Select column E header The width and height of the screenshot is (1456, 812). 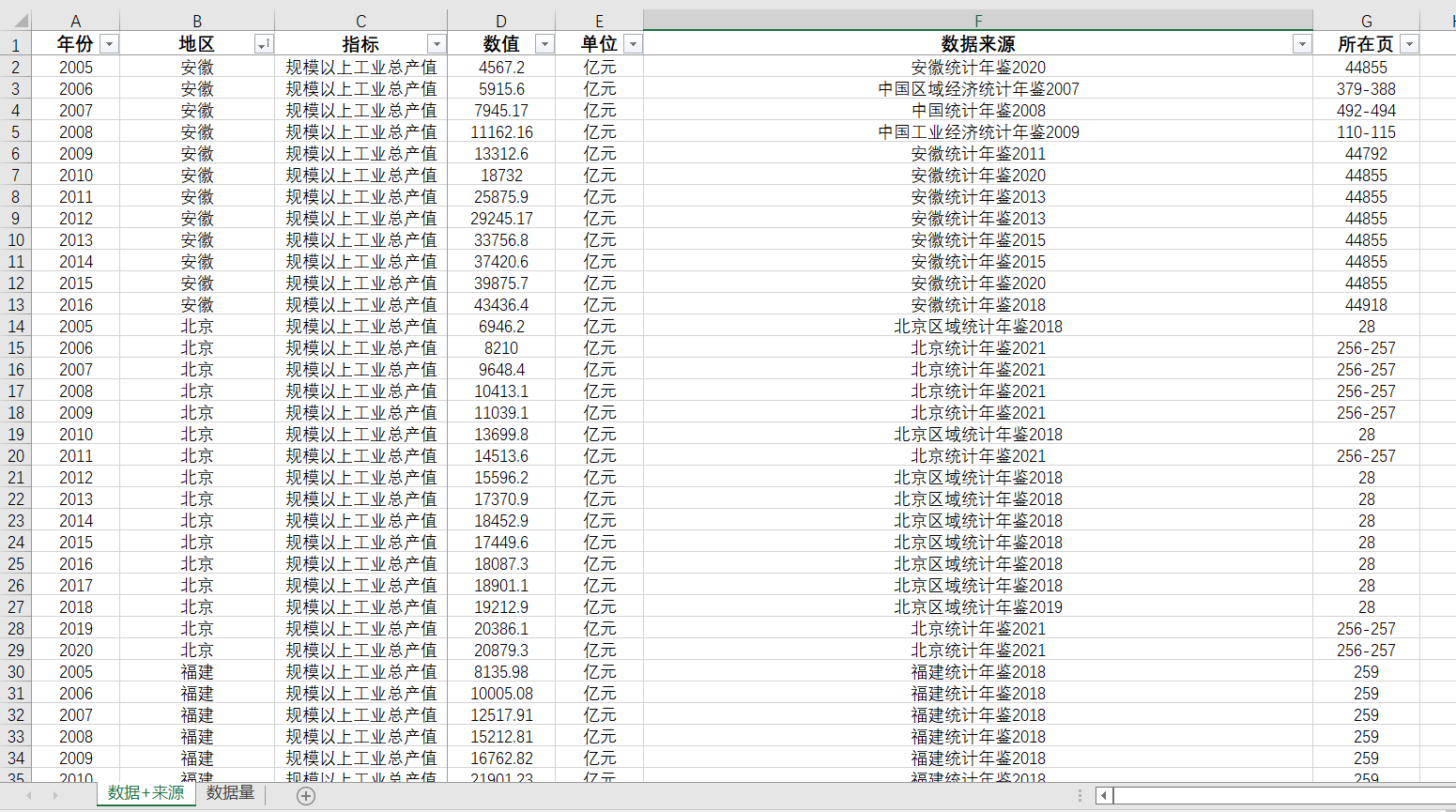click(599, 21)
